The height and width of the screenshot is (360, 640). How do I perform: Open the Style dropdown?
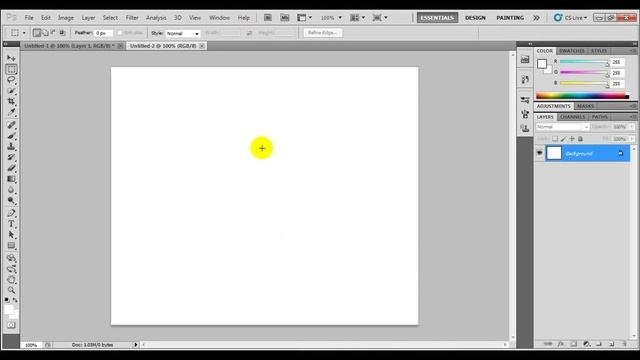[183, 33]
